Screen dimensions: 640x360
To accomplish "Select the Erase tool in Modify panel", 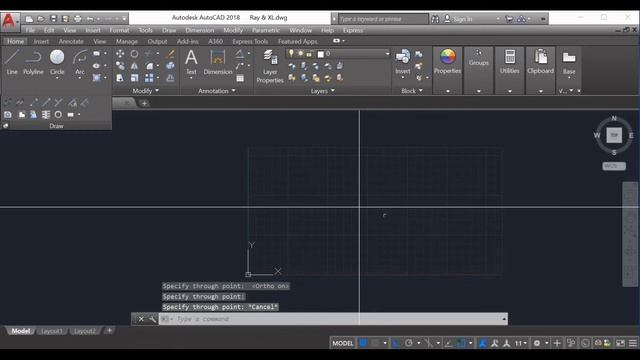I will click(x=170, y=53).
